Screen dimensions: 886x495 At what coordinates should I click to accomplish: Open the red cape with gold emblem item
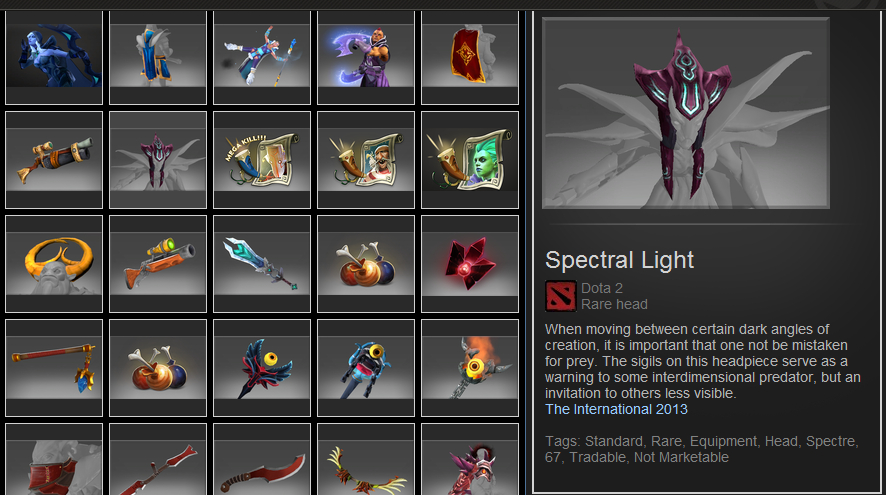click(470, 57)
